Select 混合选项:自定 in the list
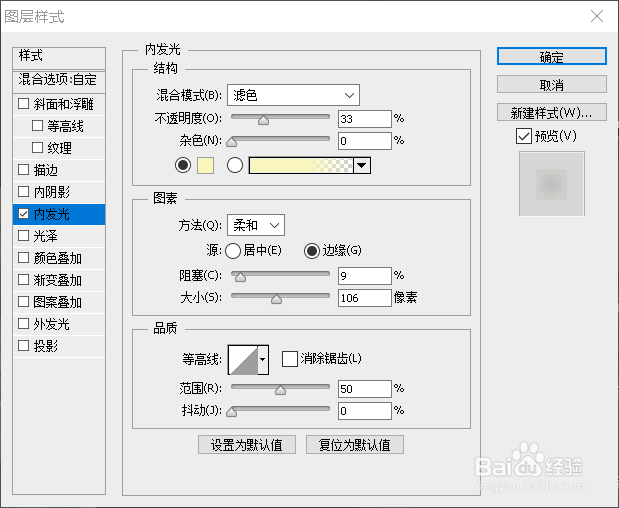Viewport: 619px width, 508px height. pyautogui.click(x=59, y=80)
